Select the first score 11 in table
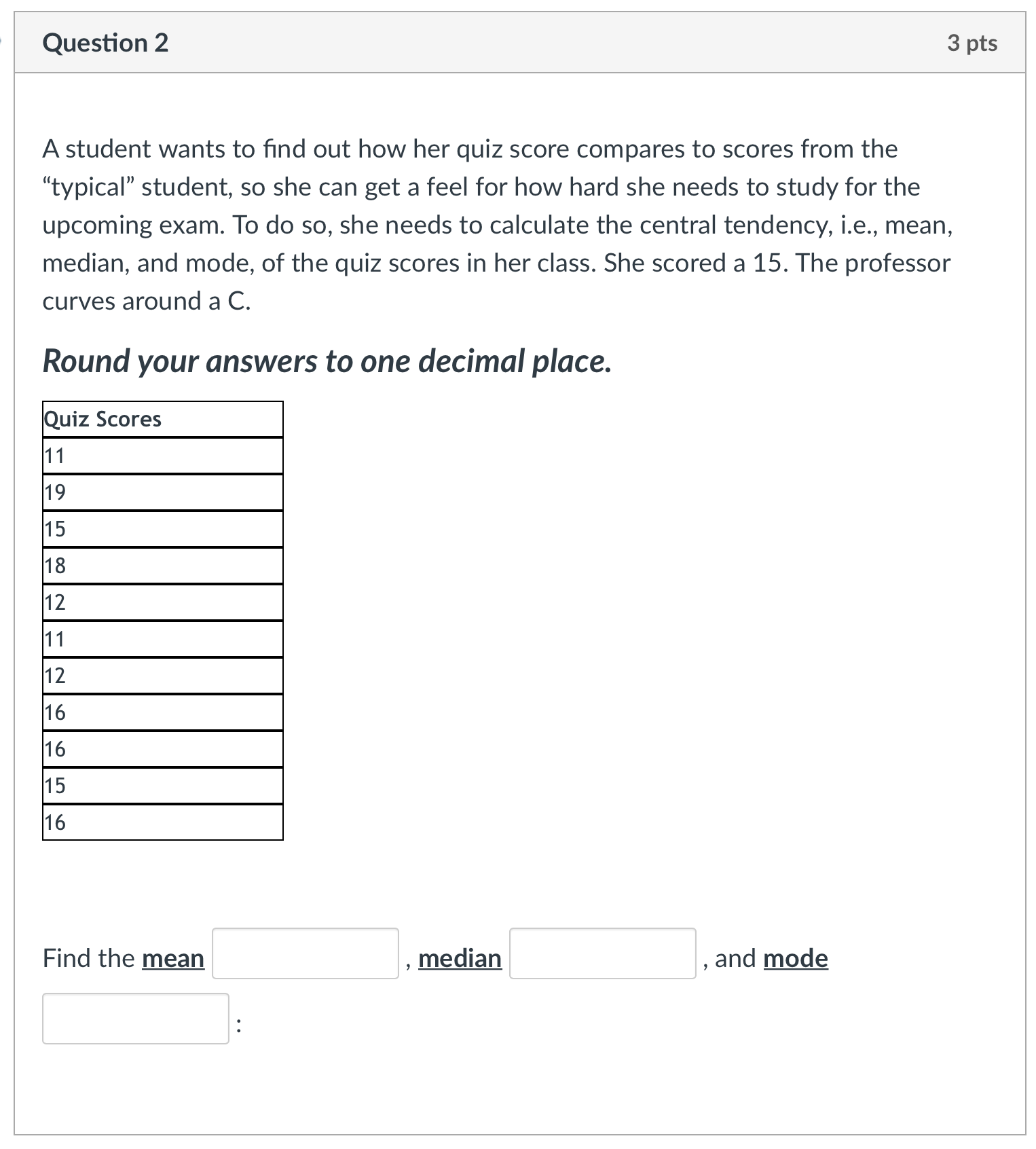Viewport: 1036px width, 1149px height. pos(54,456)
